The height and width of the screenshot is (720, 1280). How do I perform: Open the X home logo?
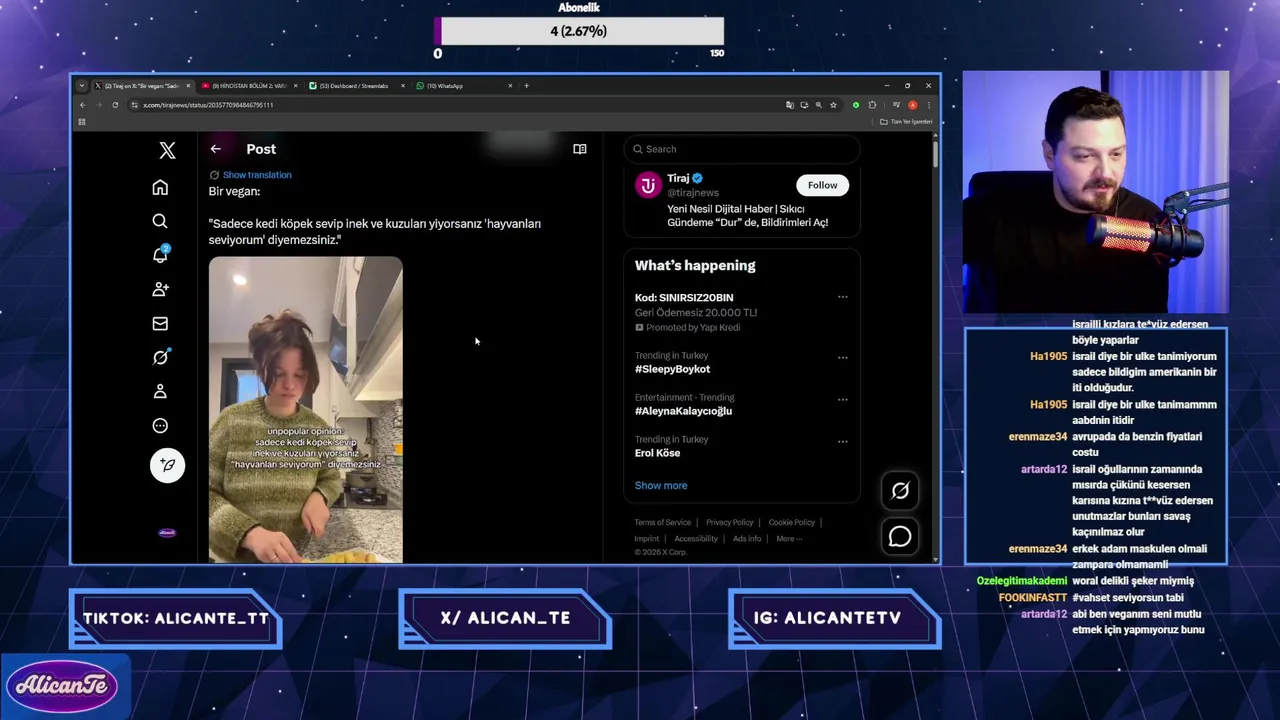pos(167,150)
